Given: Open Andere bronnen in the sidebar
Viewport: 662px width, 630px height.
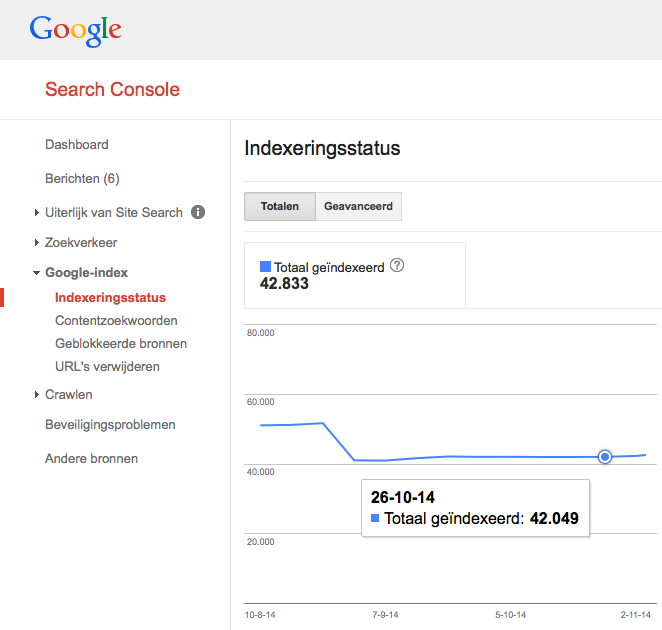Looking at the screenshot, I should click(x=91, y=459).
